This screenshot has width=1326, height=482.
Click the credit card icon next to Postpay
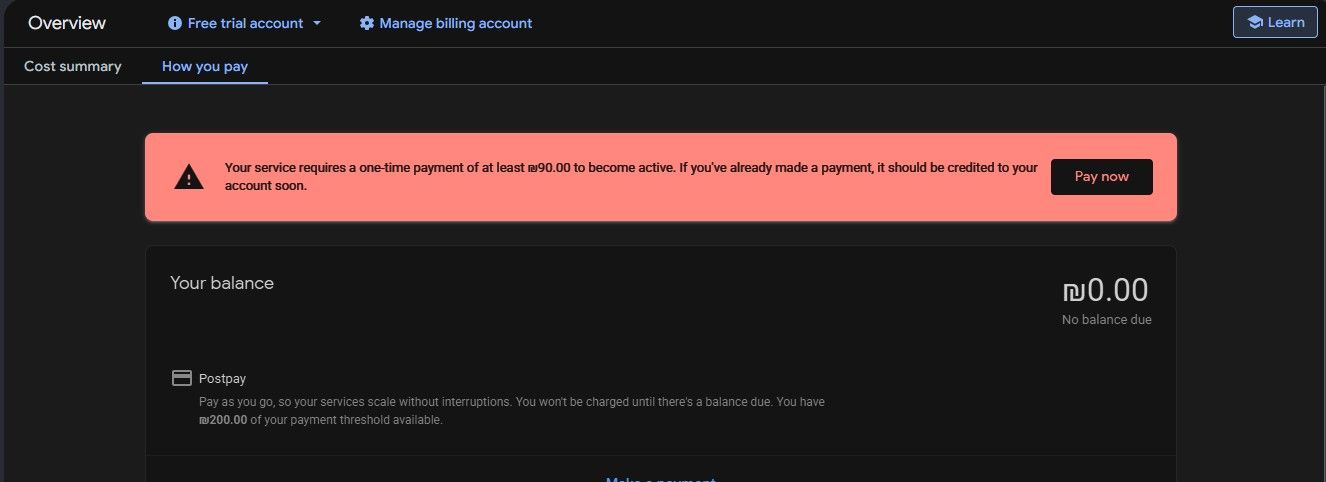click(x=182, y=379)
